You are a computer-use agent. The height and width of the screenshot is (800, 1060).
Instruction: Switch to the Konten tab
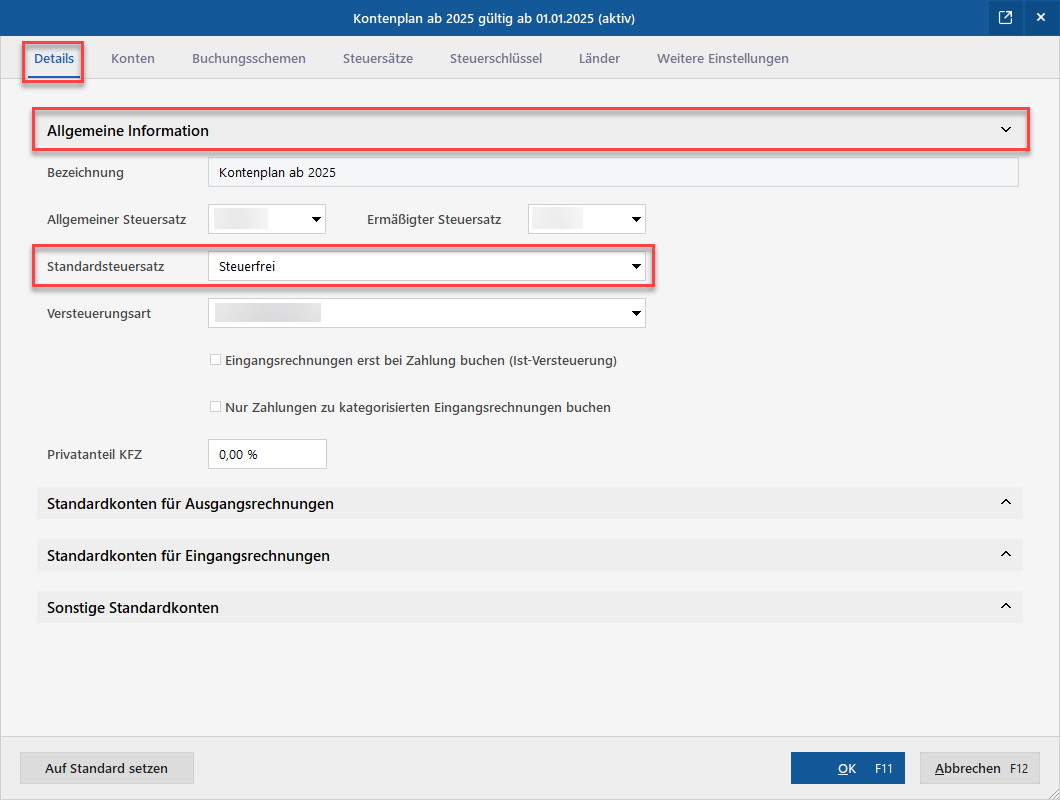[x=133, y=59]
